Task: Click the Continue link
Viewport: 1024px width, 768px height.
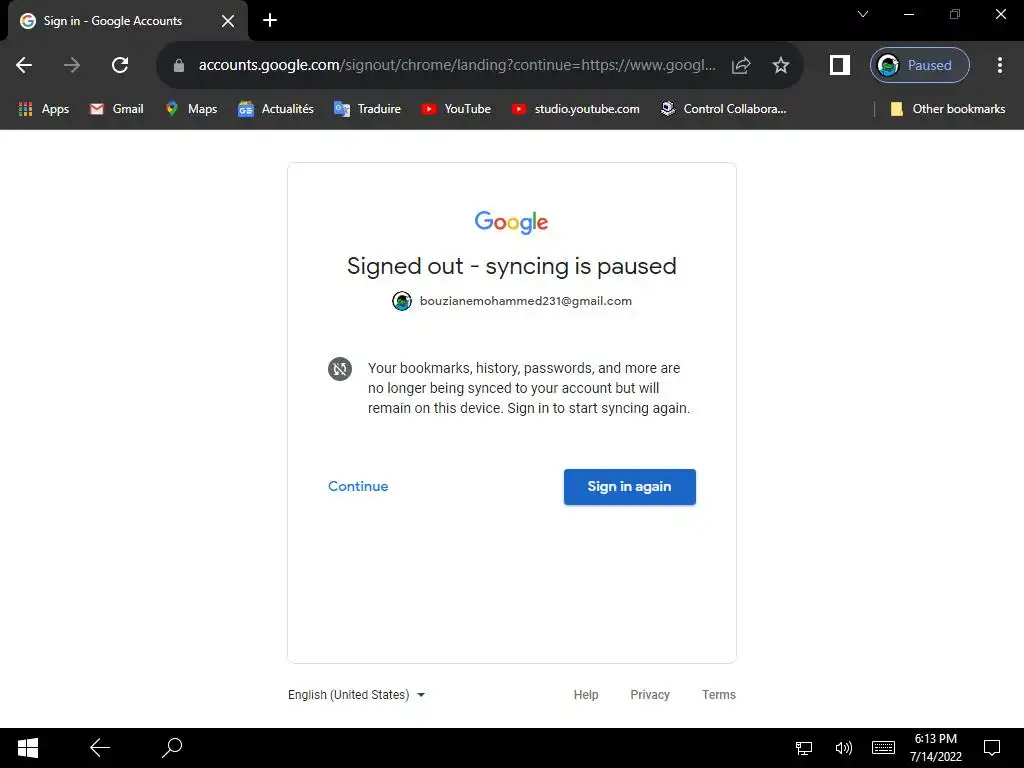Action: (358, 487)
